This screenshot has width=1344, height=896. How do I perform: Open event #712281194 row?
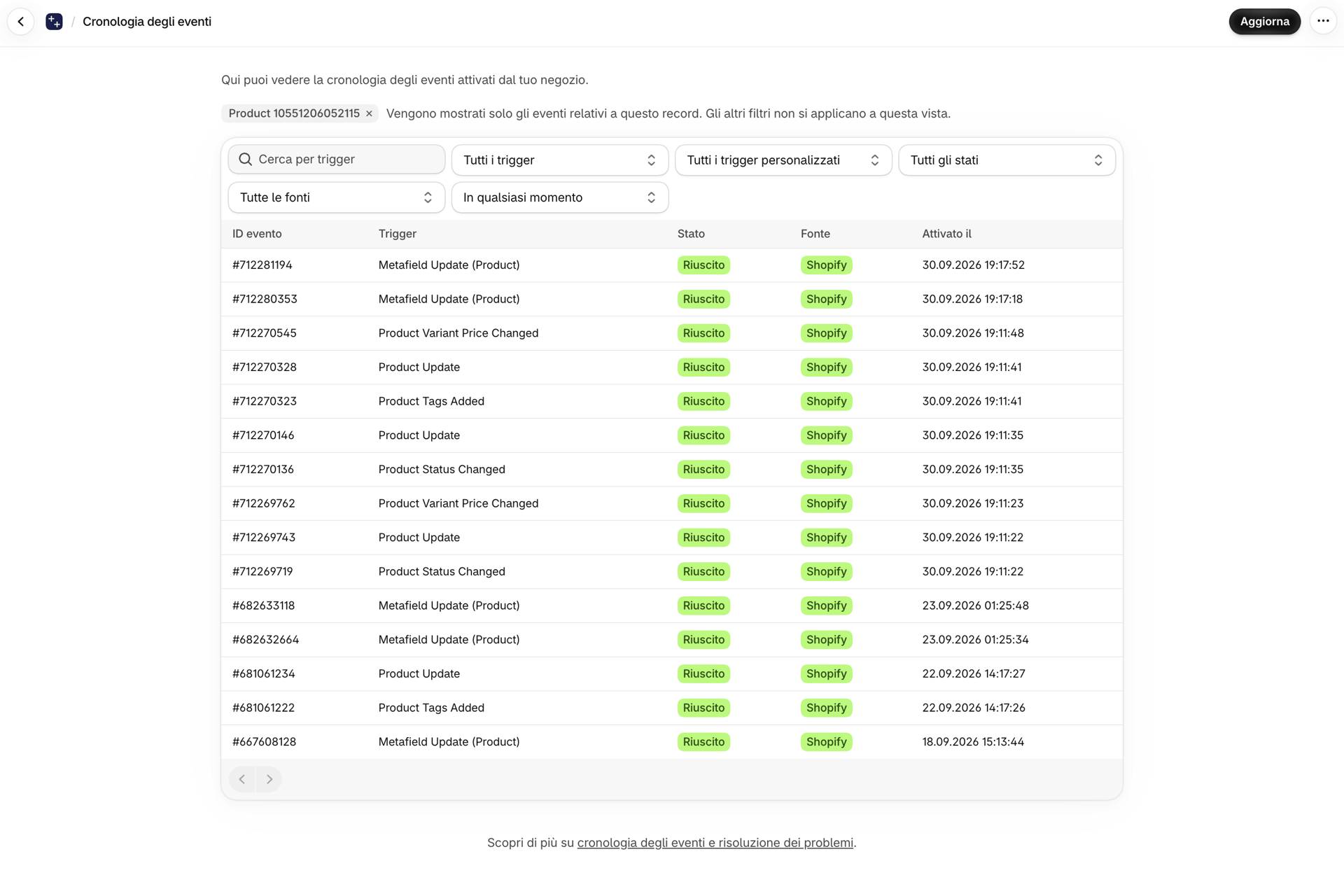[672, 265]
